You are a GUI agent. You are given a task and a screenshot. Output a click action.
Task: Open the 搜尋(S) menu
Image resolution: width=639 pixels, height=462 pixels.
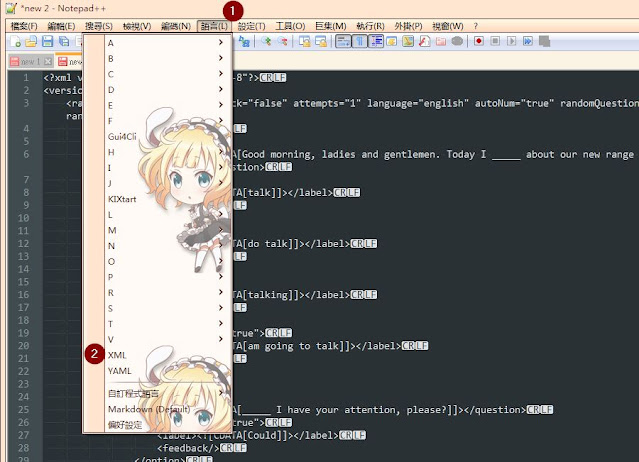[99, 26]
